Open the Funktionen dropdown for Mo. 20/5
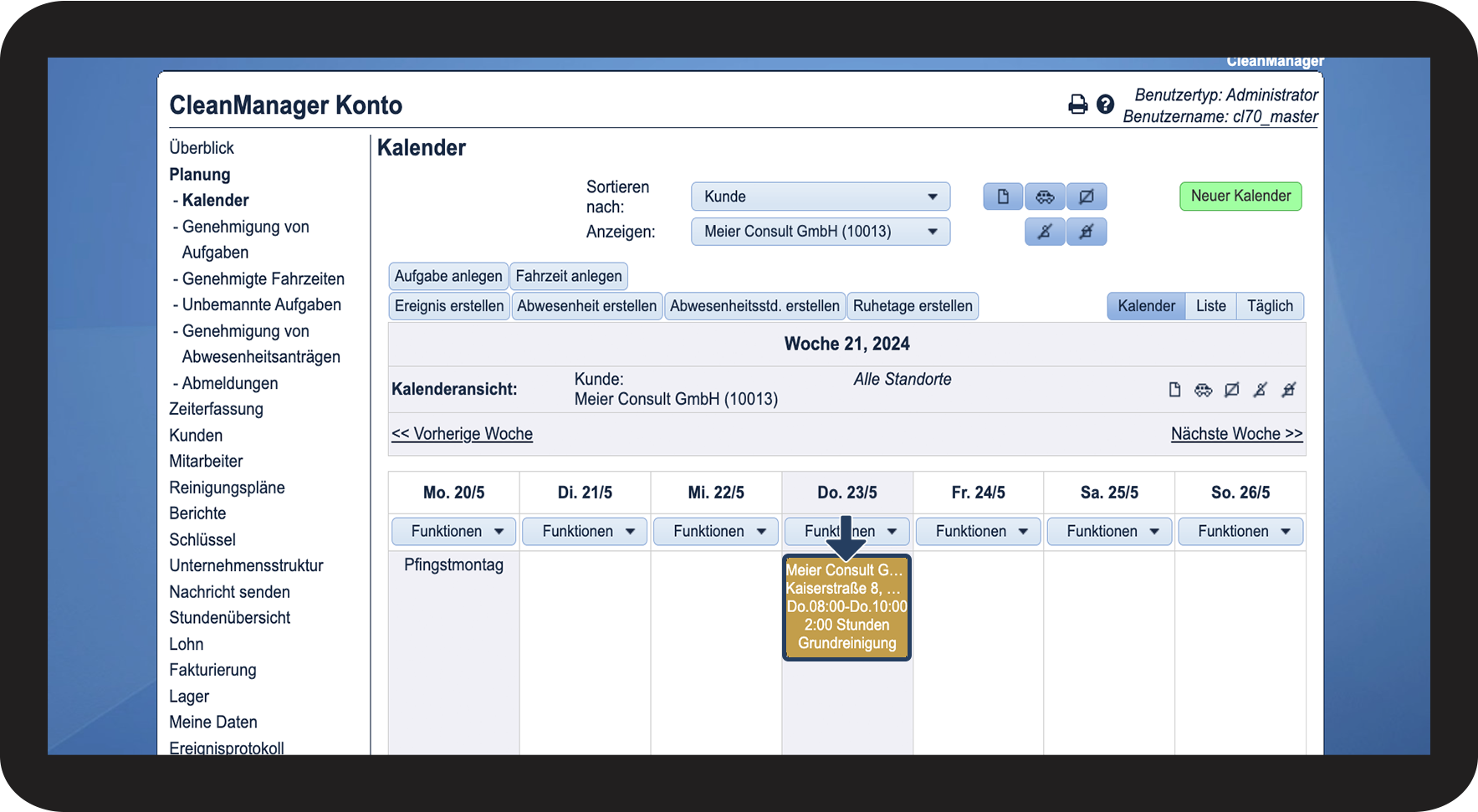 [453, 531]
